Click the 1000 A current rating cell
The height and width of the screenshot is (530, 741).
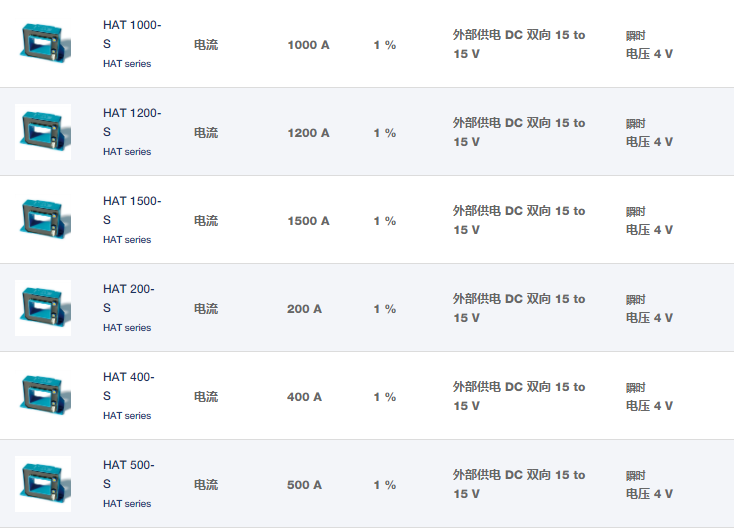[x=308, y=45]
